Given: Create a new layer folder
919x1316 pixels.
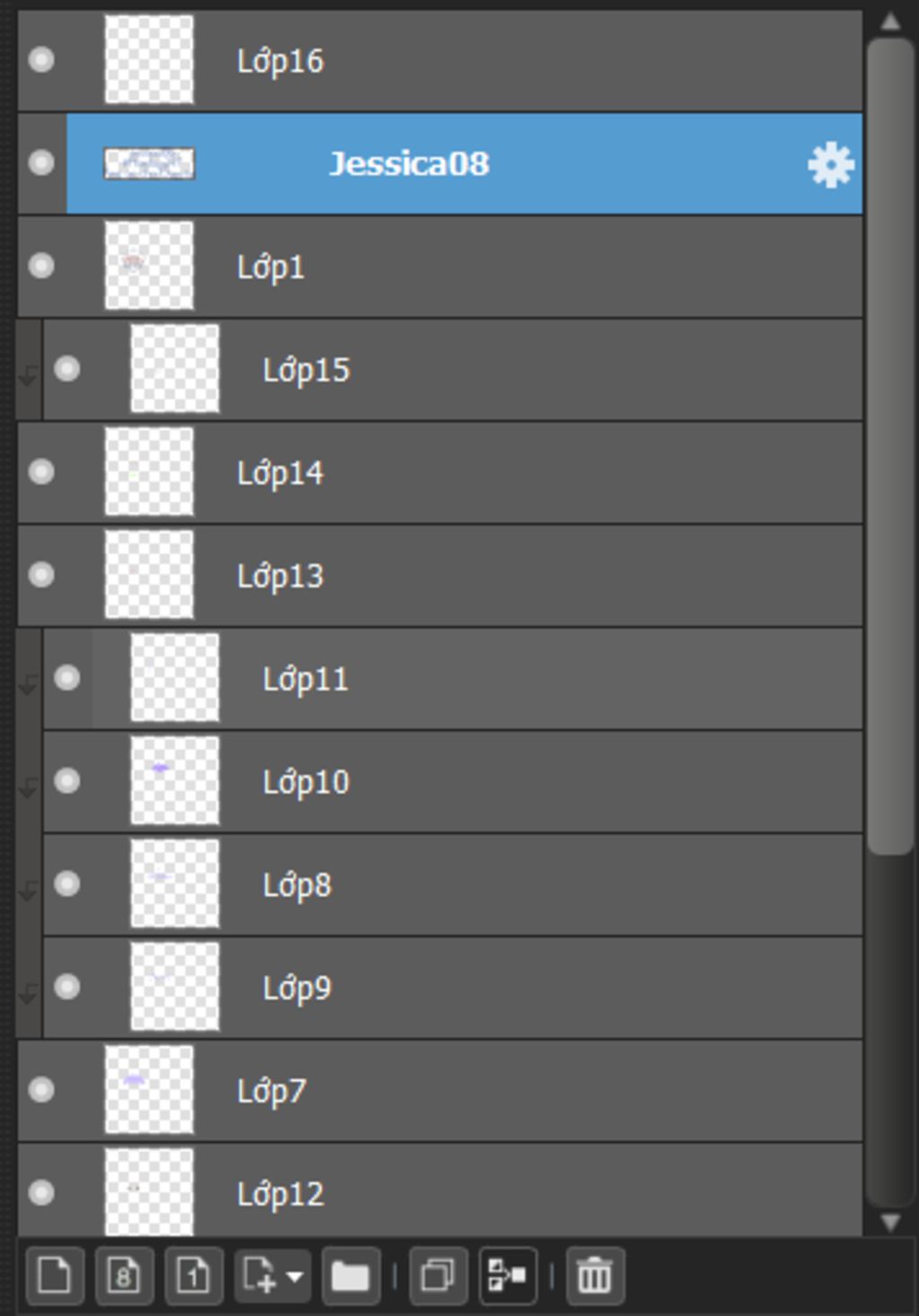Looking at the screenshot, I should pos(350,1275).
